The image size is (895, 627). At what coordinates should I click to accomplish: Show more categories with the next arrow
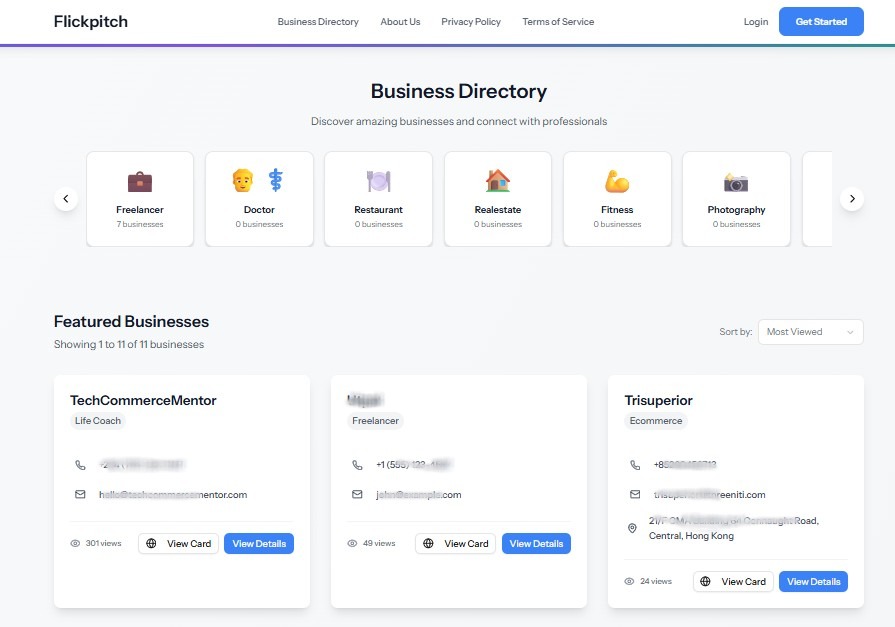pos(852,199)
